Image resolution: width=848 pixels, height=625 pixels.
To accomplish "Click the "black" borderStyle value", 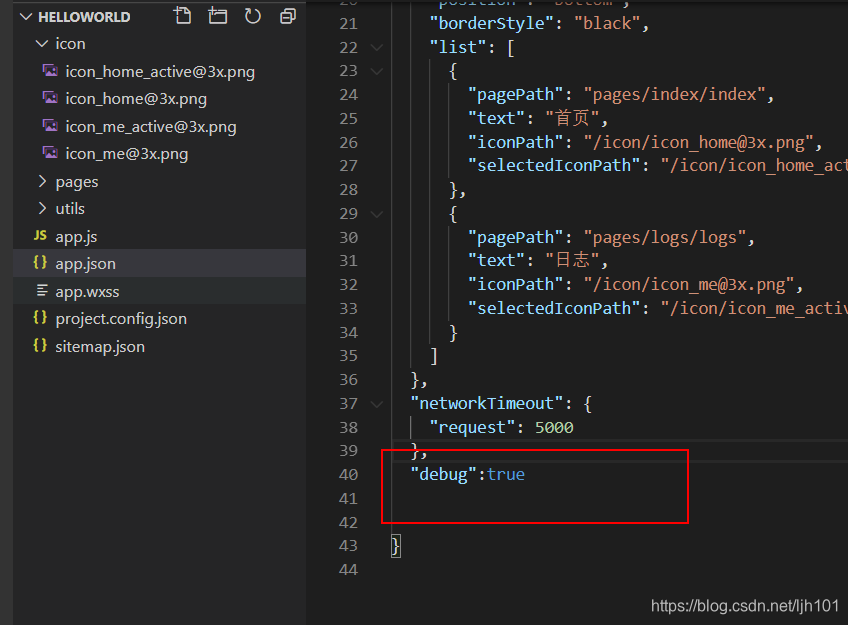I will [607, 23].
